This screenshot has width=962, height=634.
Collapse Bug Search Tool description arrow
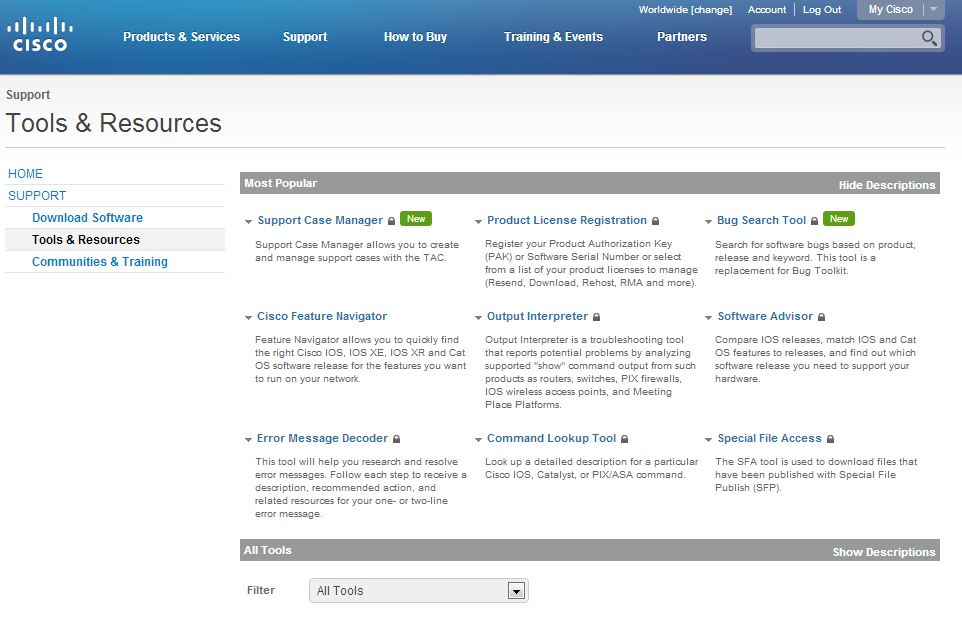[709, 222]
